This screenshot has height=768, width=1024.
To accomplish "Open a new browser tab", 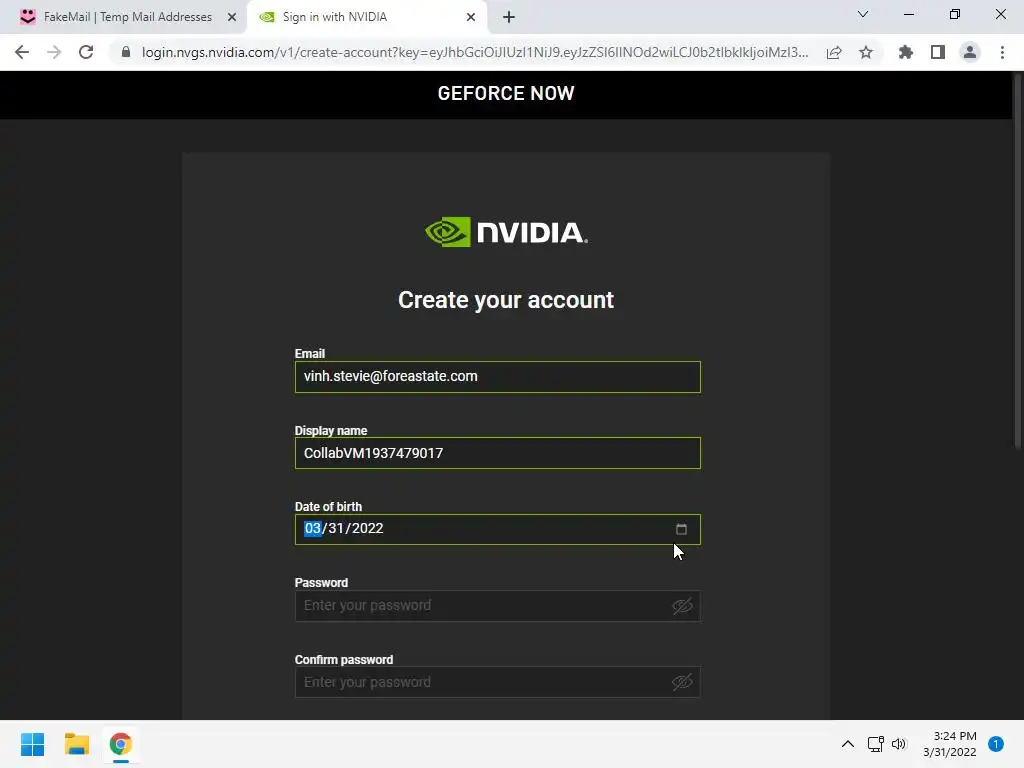I will point(509,17).
